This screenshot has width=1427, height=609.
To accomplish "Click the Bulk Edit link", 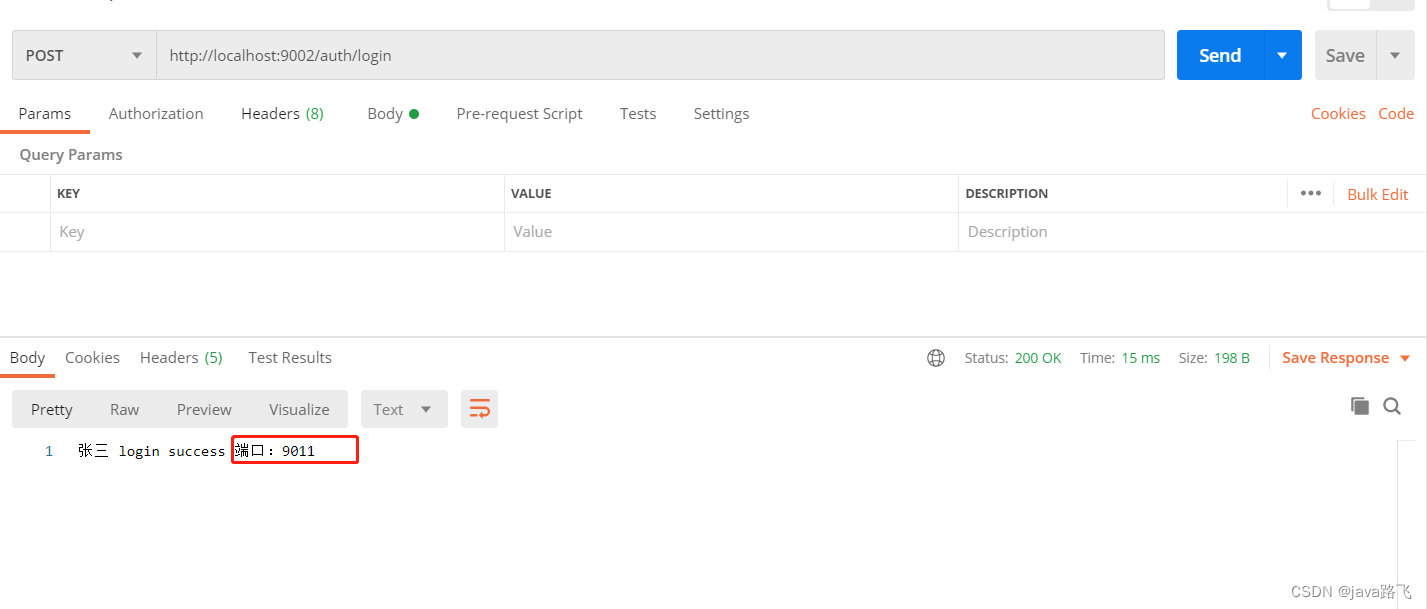I will tap(1377, 195).
